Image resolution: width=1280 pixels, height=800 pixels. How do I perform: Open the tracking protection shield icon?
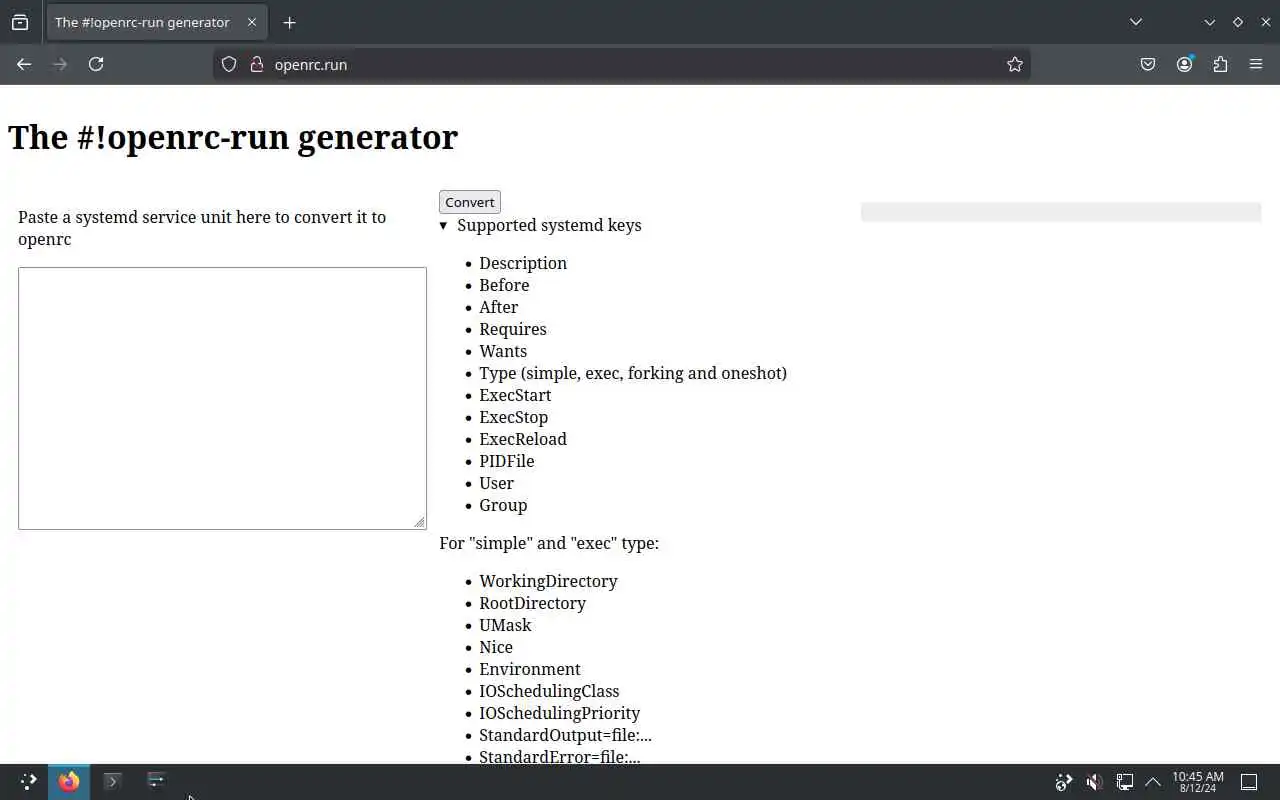pyautogui.click(x=229, y=64)
